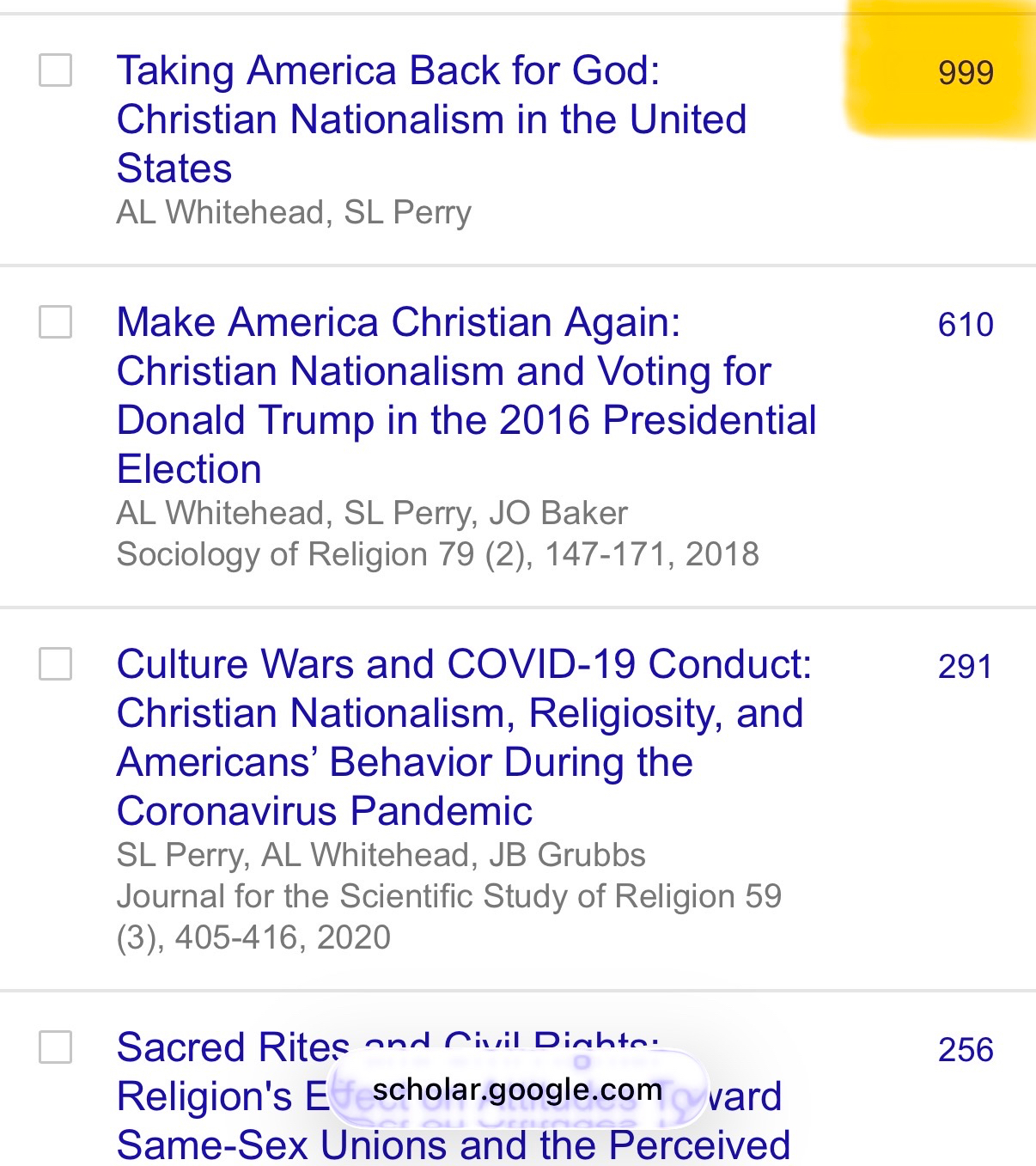Image resolution: width=1036 pixels, height=1166 pixels.
Task: Tap the authors line ending with JO Baker
Action: (372, 513)
